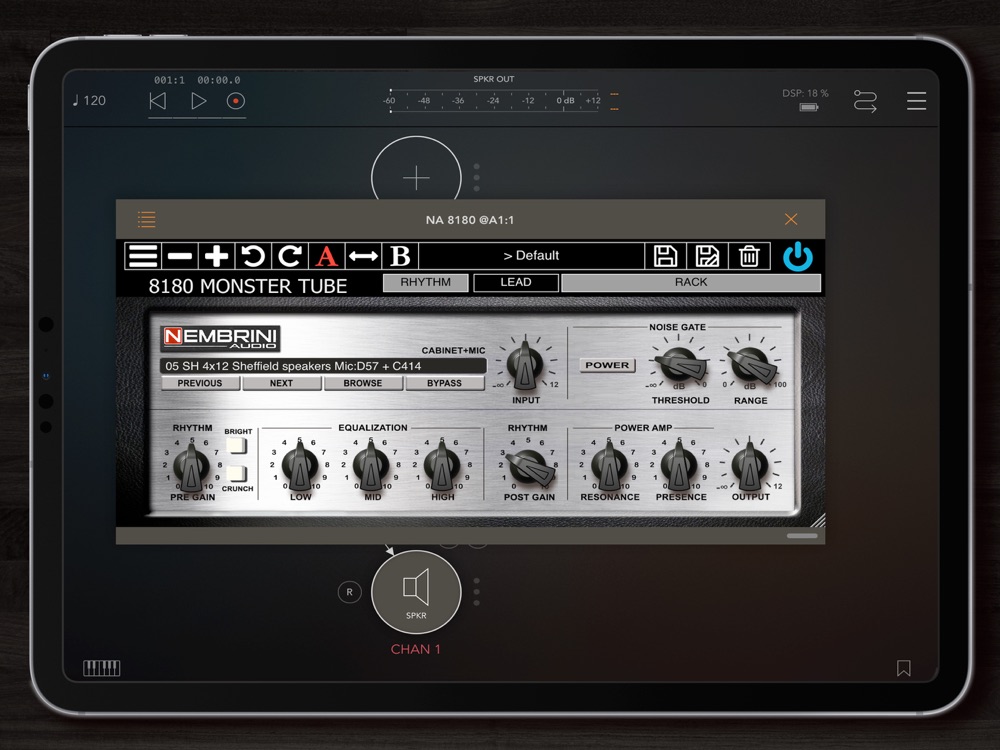Switch to the LEAD channel

click(516, 283)
